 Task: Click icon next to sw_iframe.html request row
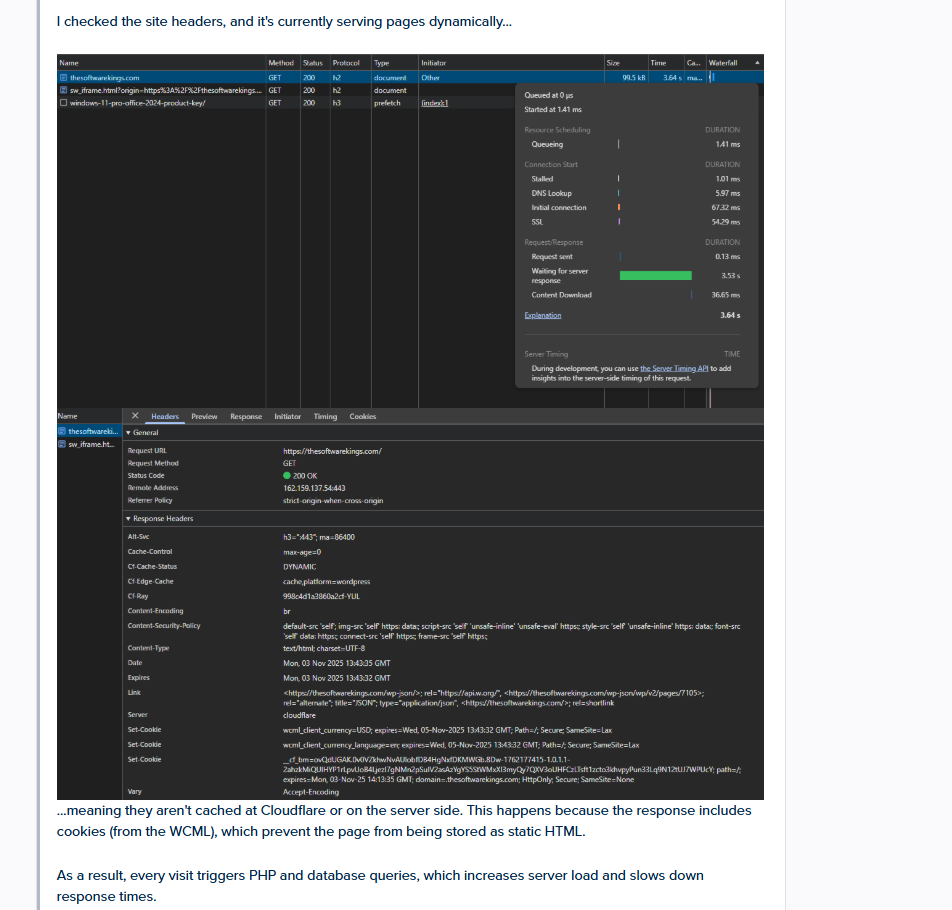tap(64, 90)
